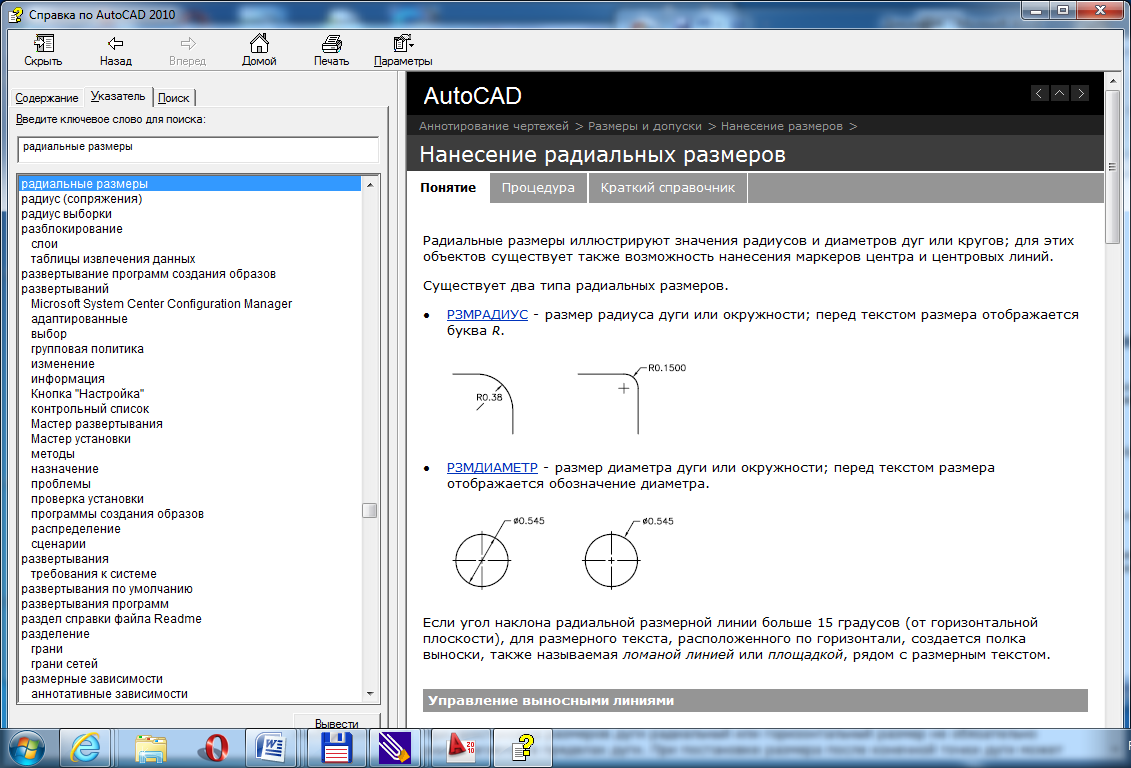Viewport: 1131px width, 768px height.
Task: Switch to the Содержание tab
Action: click(x=47, y=98)
